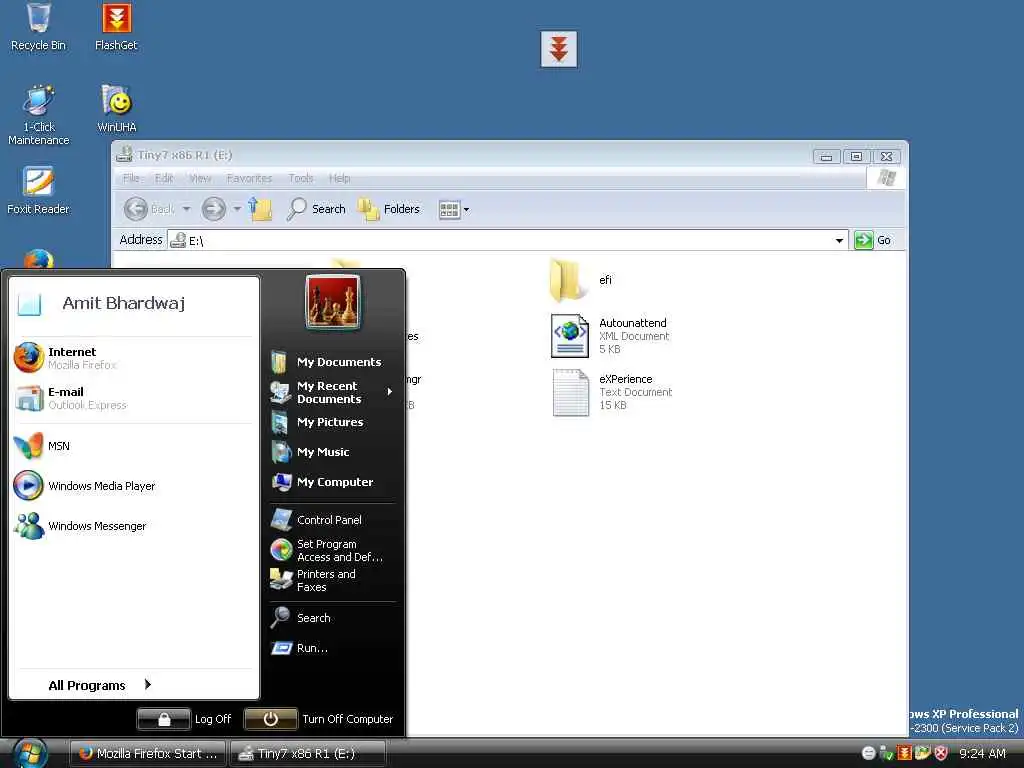
Task: Open E-mail Outlook Express in Start menu
Action: (x=133, y=398)
